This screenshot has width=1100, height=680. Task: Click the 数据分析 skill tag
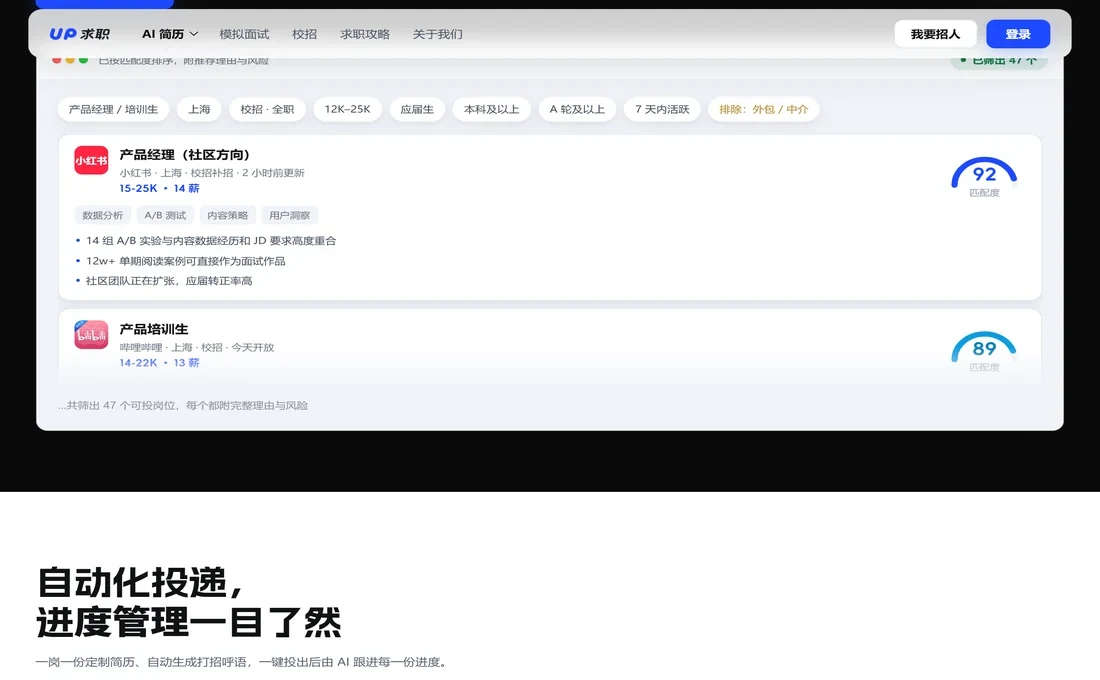coord(102,215)
